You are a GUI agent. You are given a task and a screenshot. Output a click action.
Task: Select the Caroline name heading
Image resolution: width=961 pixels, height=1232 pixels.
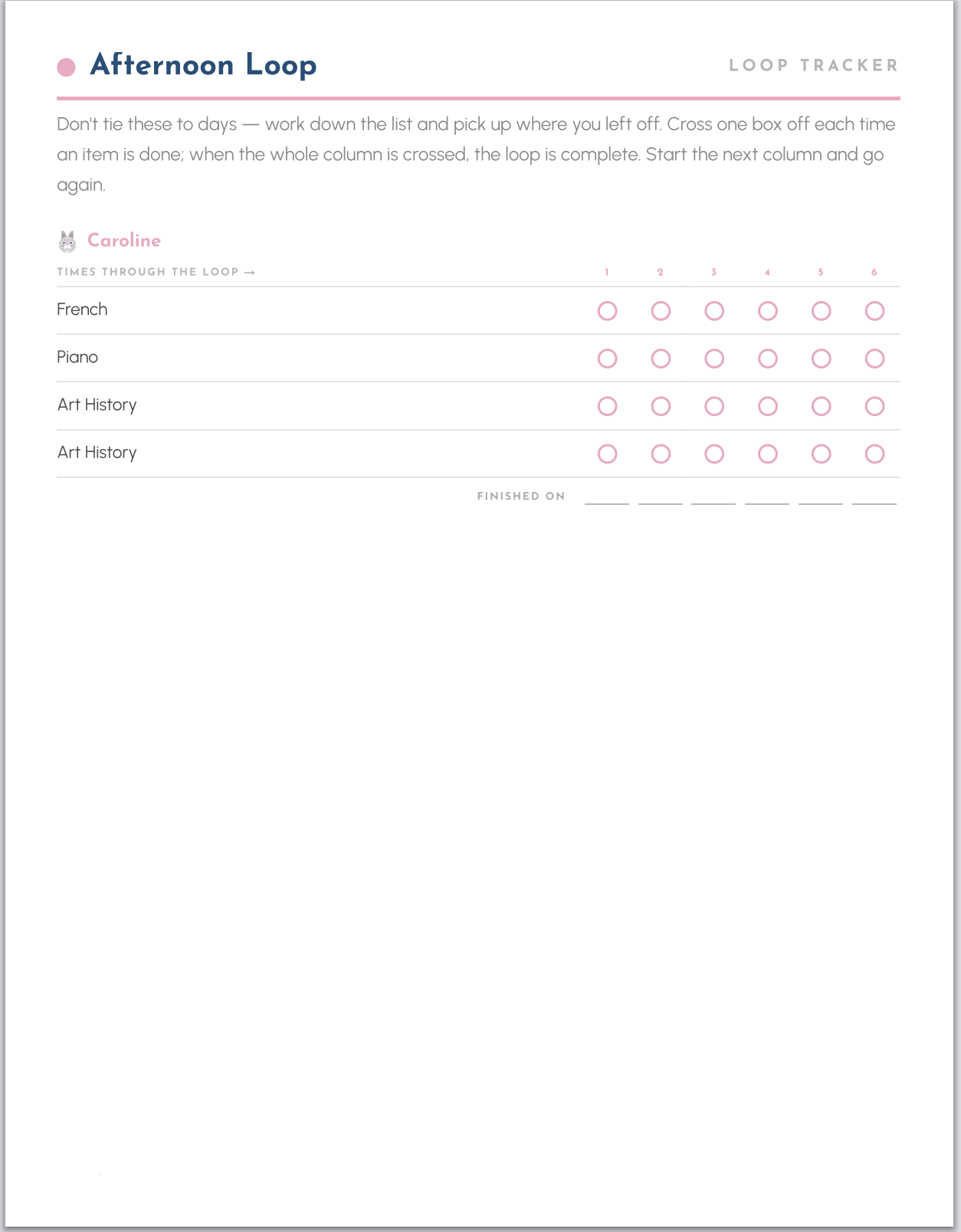pos(124,241)
